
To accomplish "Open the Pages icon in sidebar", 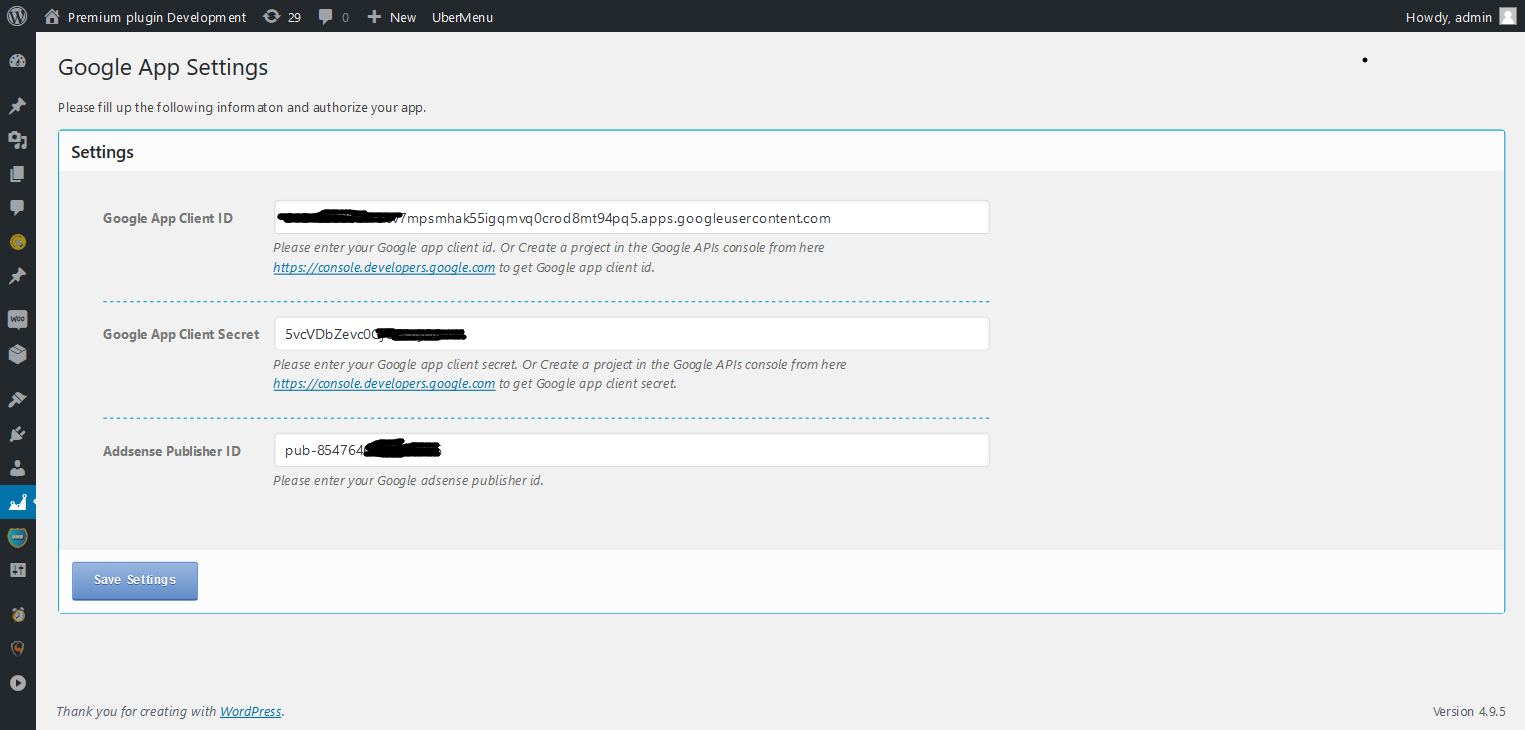I will click(x=17, y=174).
